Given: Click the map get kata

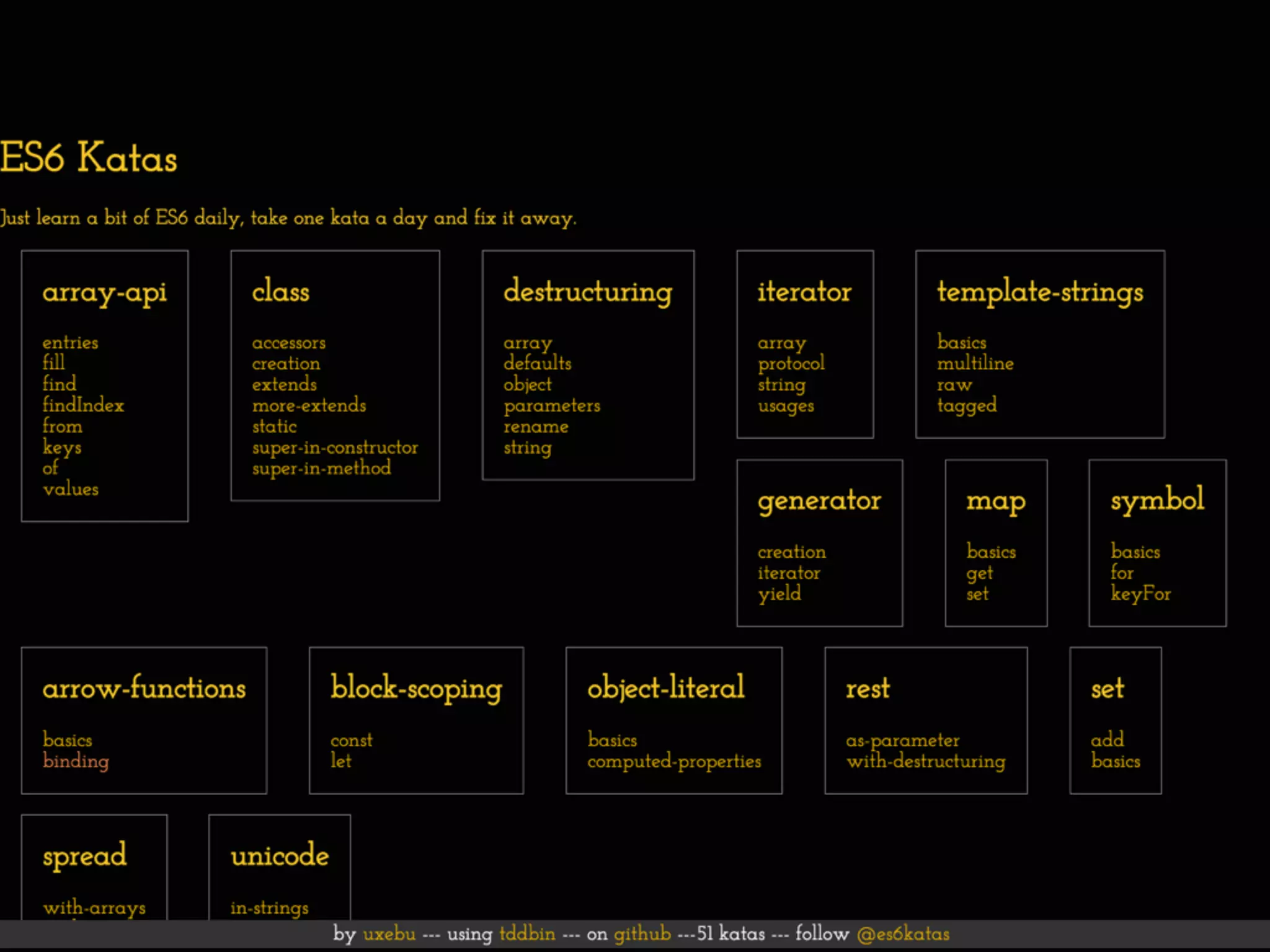Looking at the screenshot, I should 979,573.
